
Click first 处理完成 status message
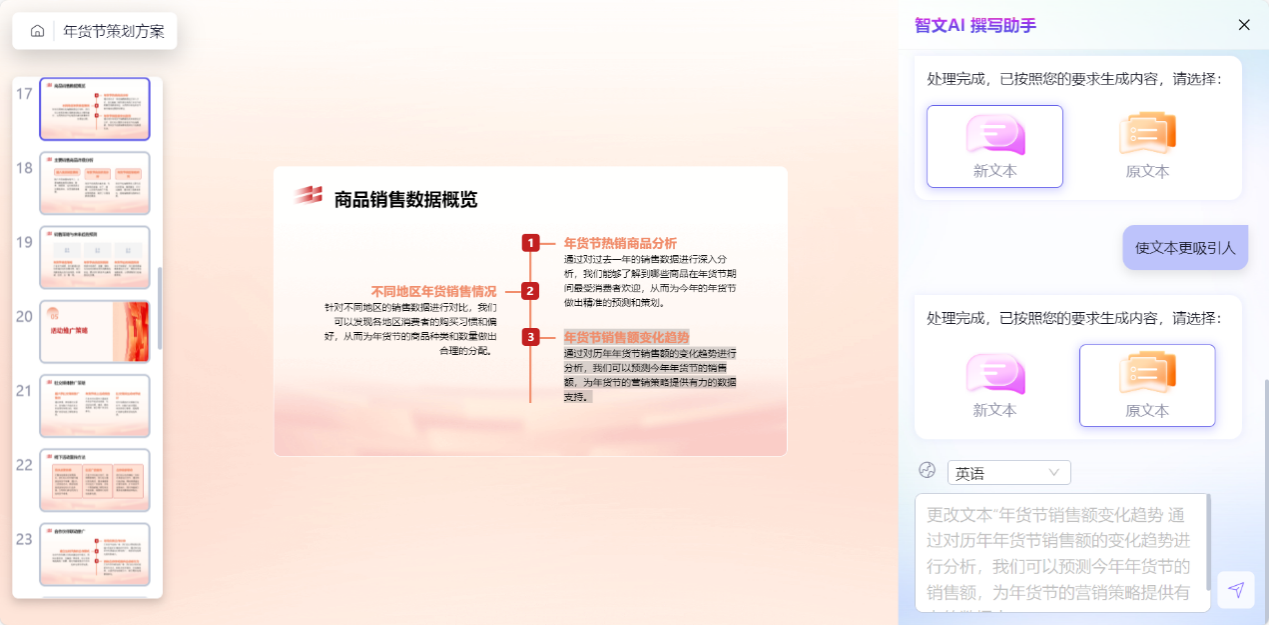pos(1075,79)
